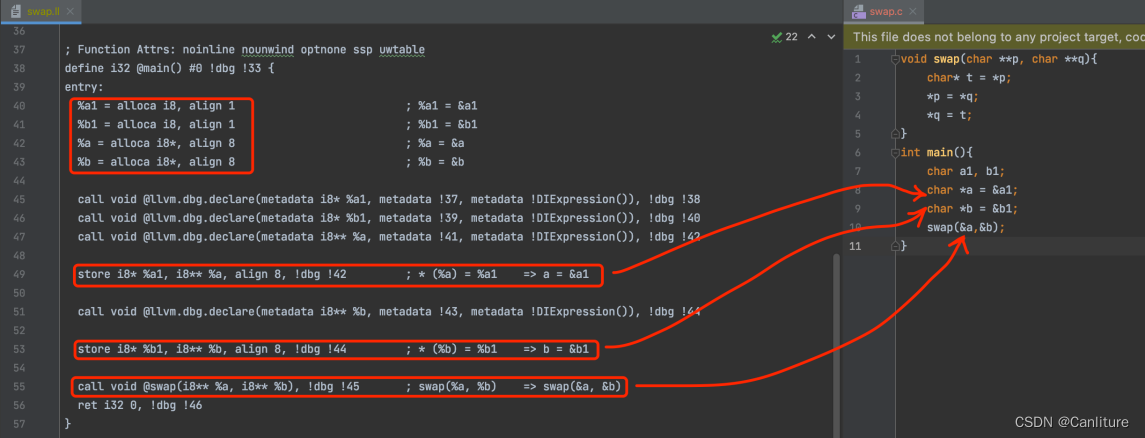Click 'void swap(char **p, char **q){' line
This screenshot has height=438, width=1145.
(x=999, y=59)
